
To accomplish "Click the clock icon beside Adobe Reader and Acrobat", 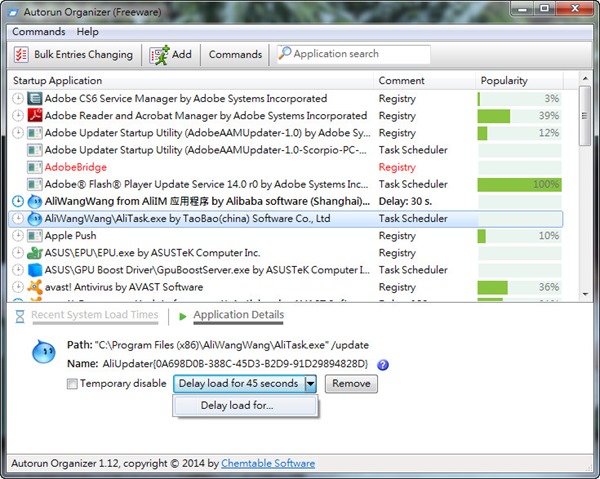I will 18,116.
